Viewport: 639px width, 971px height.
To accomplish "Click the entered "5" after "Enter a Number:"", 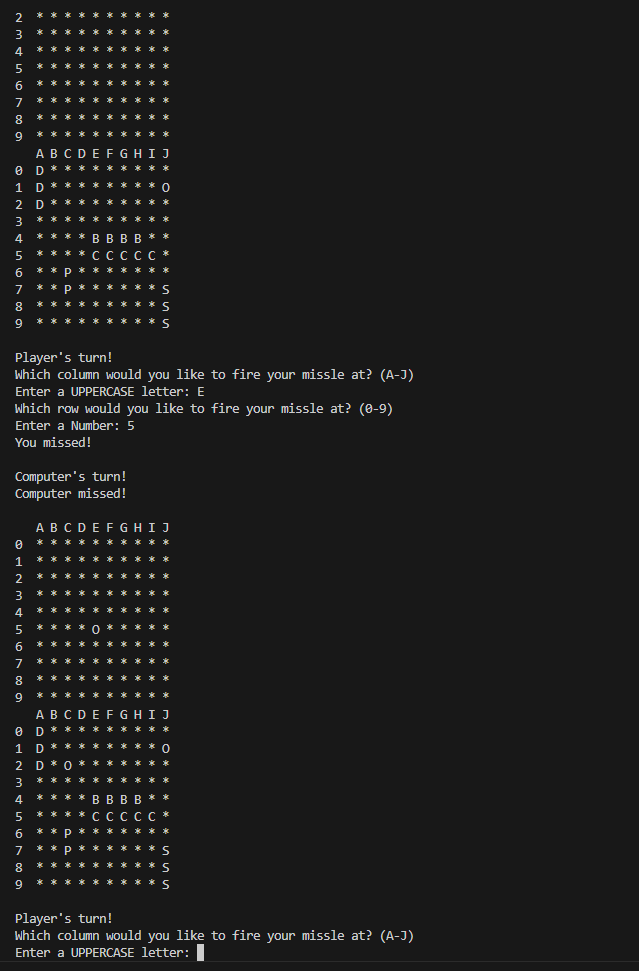I will 131,426.
